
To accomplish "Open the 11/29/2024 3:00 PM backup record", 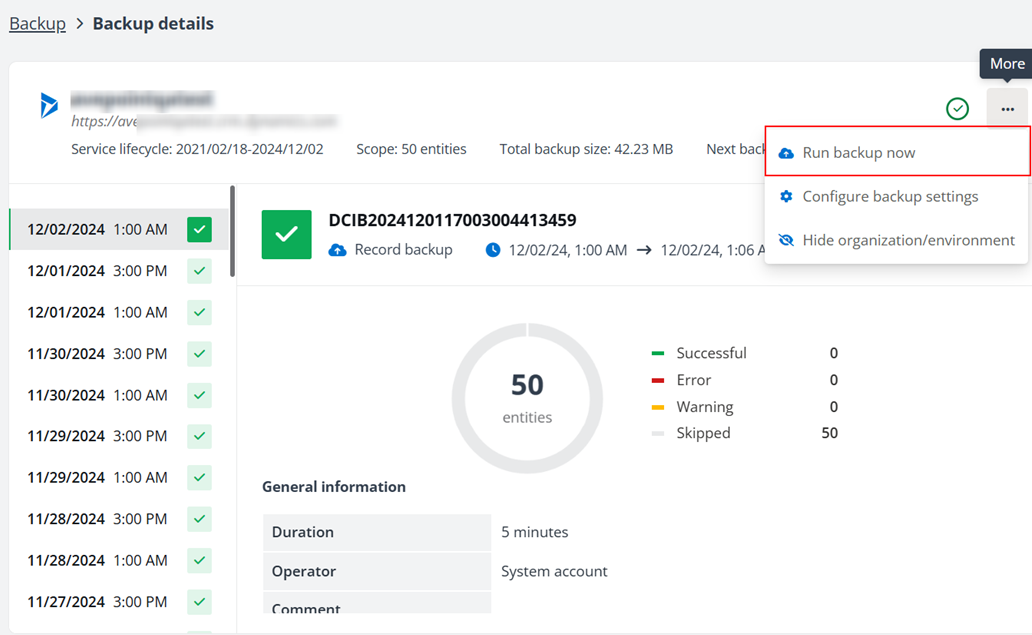I will [97, 436].
